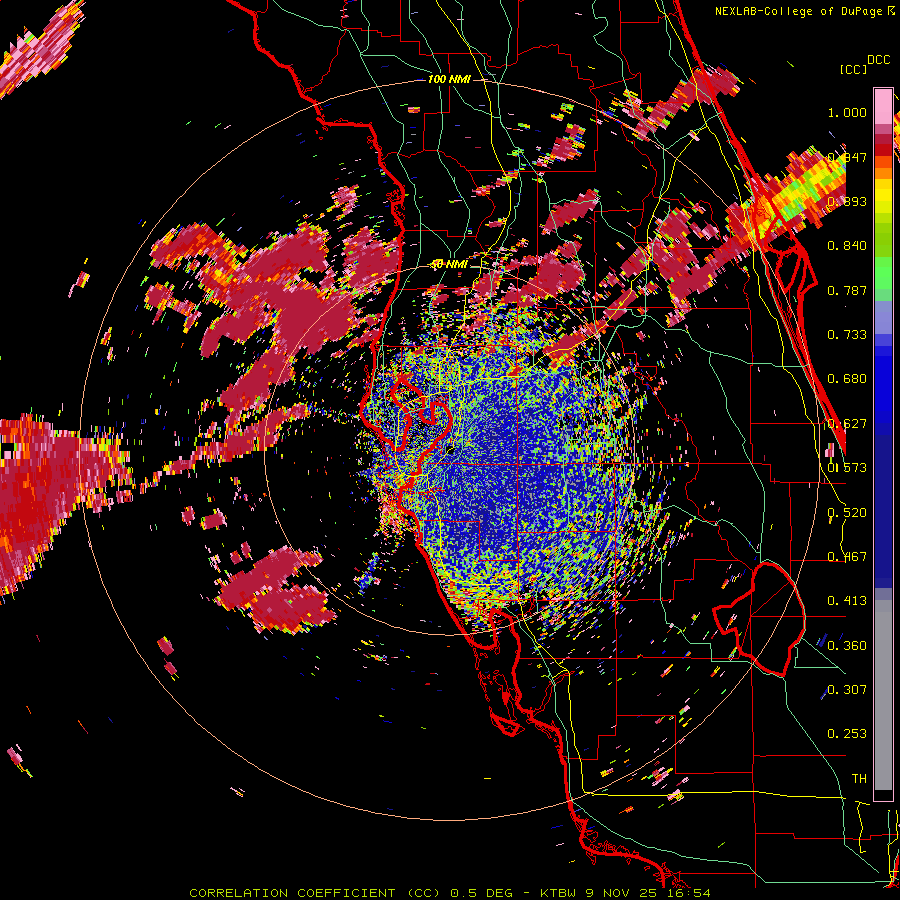Image resolution: width=900 pixels, height=900 pixels.
Task: Pick the 0.787 legend value
Action: [x=847, y=290]
